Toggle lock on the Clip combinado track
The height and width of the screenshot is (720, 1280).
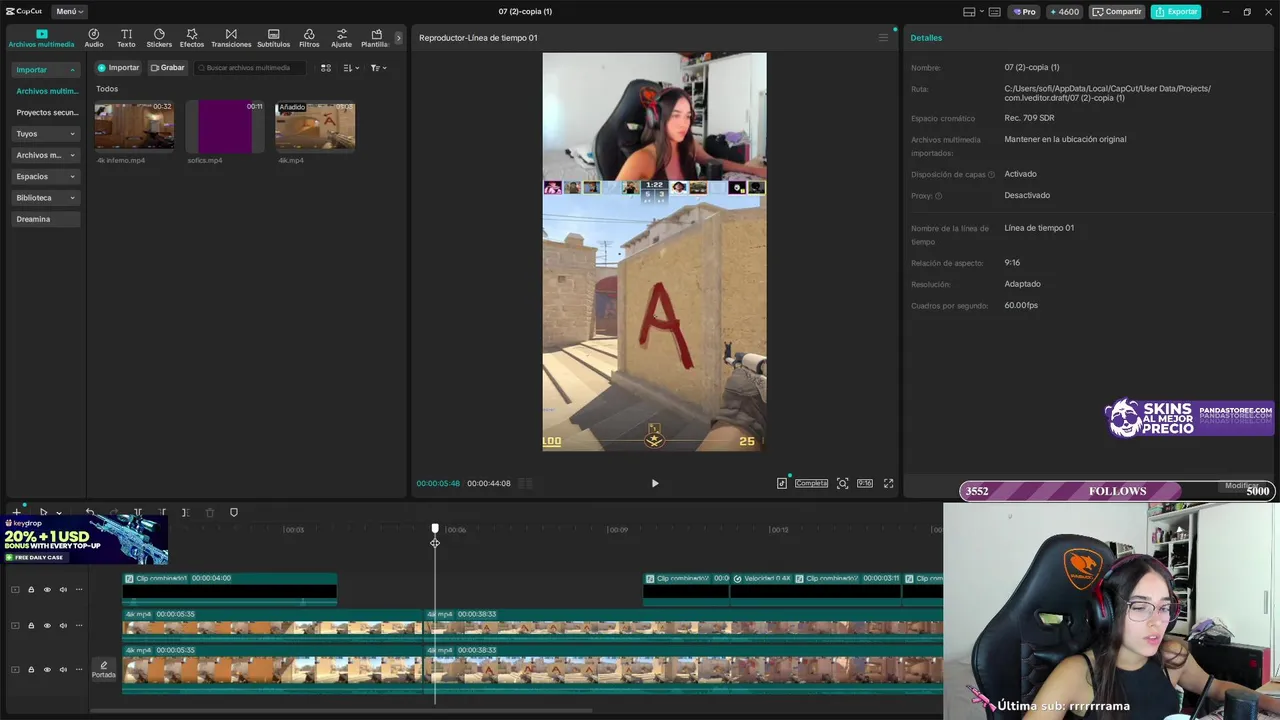pyautogui.click(x=31, y=590)
